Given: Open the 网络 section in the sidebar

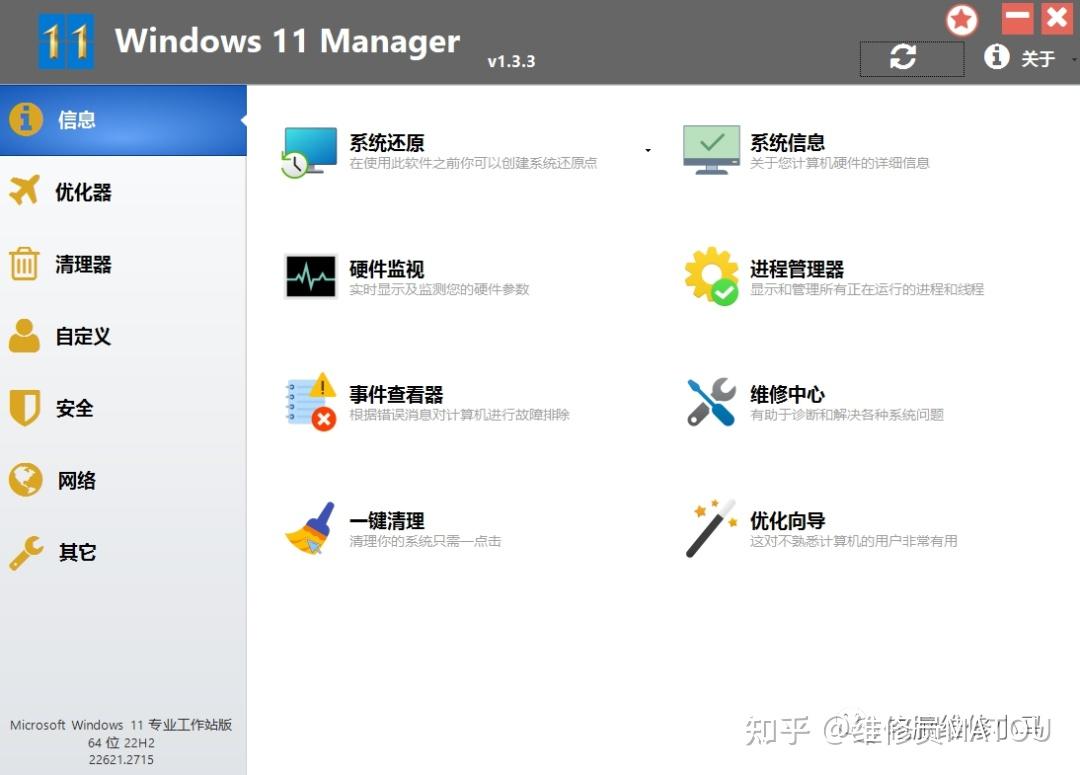Looking at the screenshot, I should click(x=77, y=480).
